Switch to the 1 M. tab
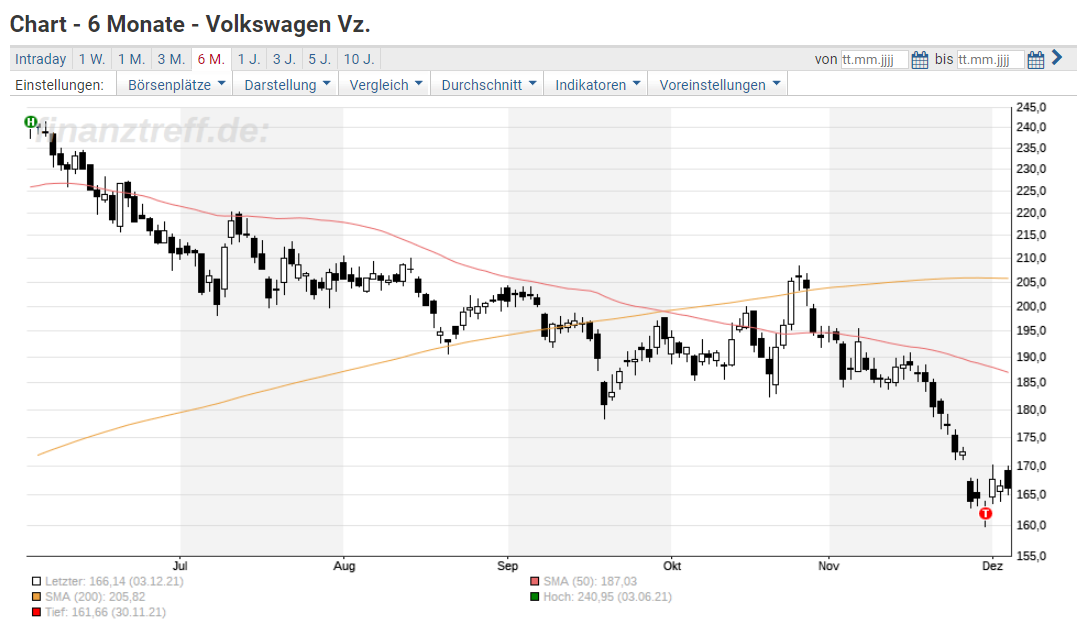This screenshot has width=1086, height=641. (132, 59)
